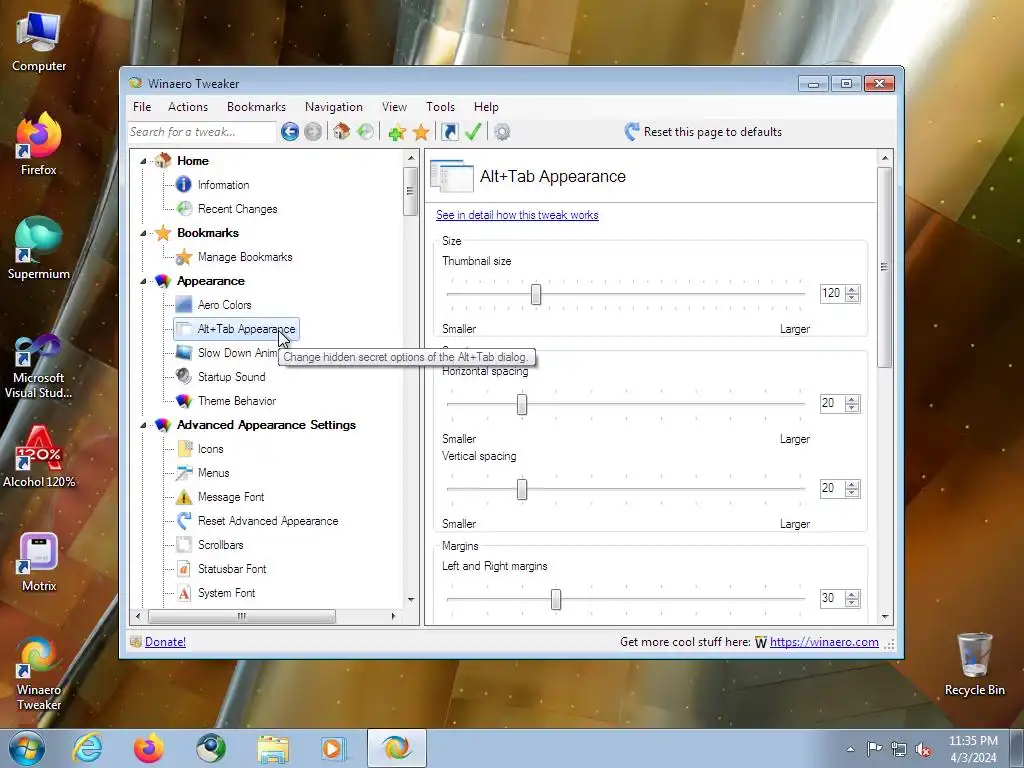Image resolution: width=1024 pixels, height=768 pixels.
Task: Increase Thumbnail size with spinner up arrow
Action: click(852, 289)
